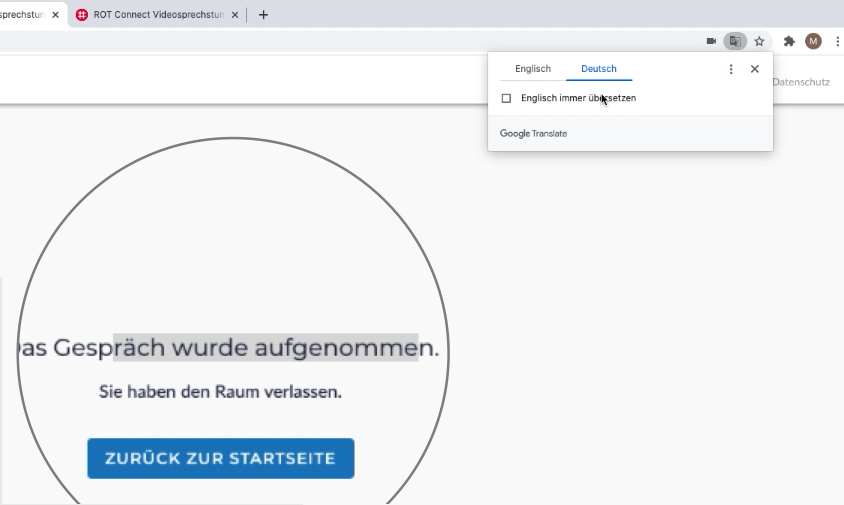Click the camera indicator in address bar
Screen dimensions: 844x505
coord(711,41)
